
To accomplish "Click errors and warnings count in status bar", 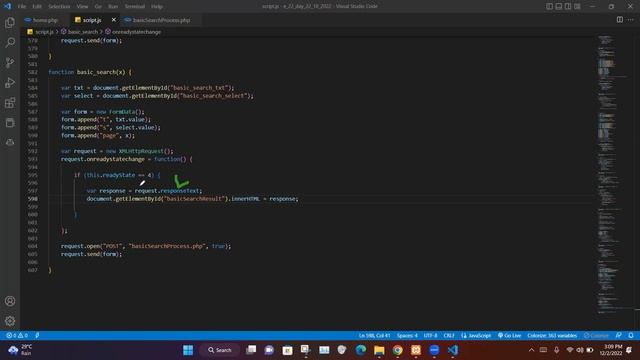I will [17, 336].
